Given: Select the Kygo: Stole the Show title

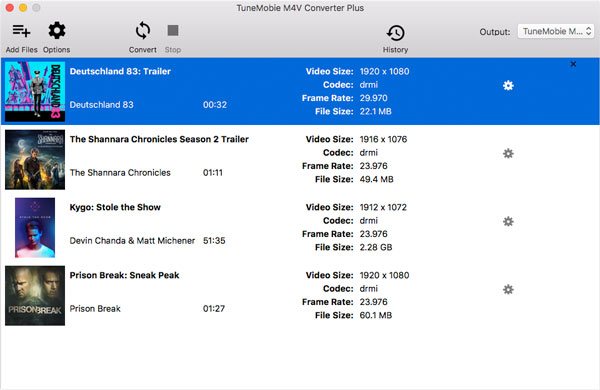Looking at the screenshot, I should (115, 207).
